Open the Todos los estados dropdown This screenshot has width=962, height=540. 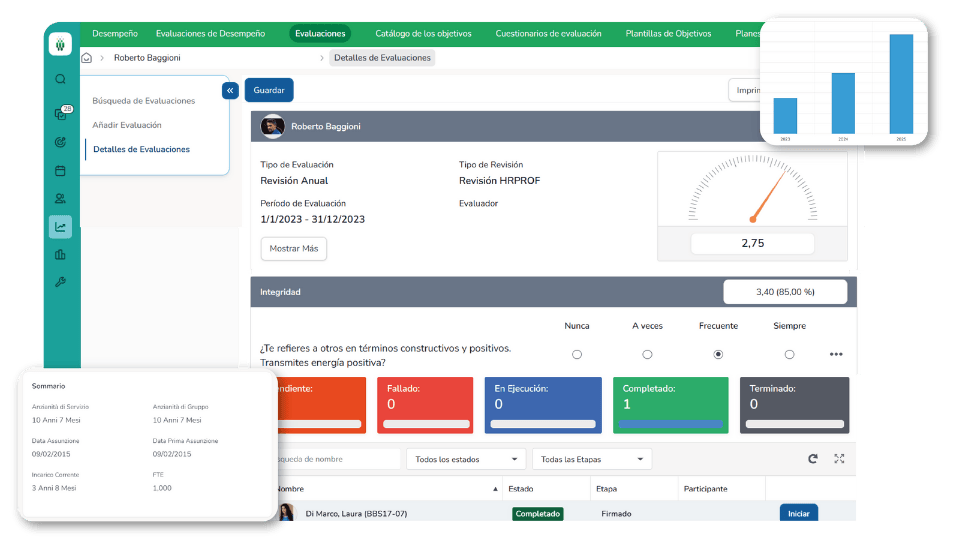(x=466, y=459)
